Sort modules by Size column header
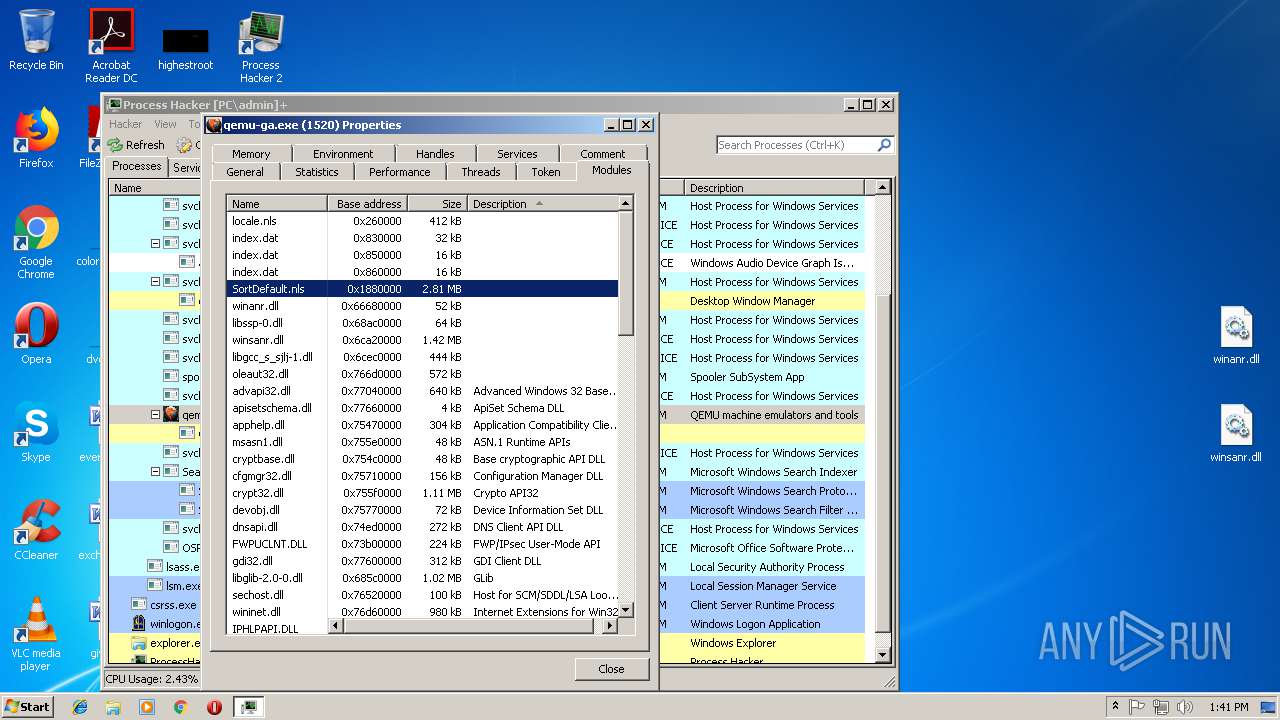Image resolution: width=1280 pixels, height=720 pixels. [x=438, y=204]
